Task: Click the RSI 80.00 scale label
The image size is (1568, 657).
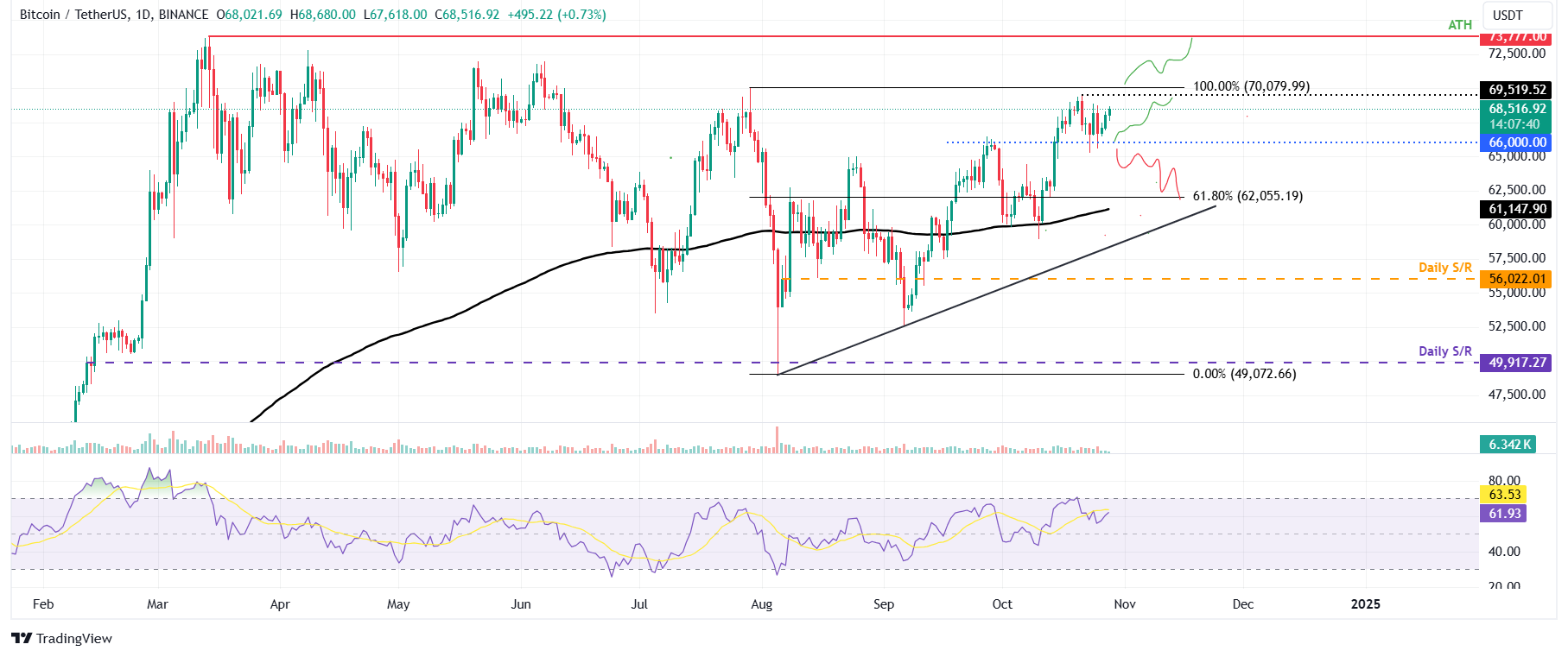Action: (1504, 481)
